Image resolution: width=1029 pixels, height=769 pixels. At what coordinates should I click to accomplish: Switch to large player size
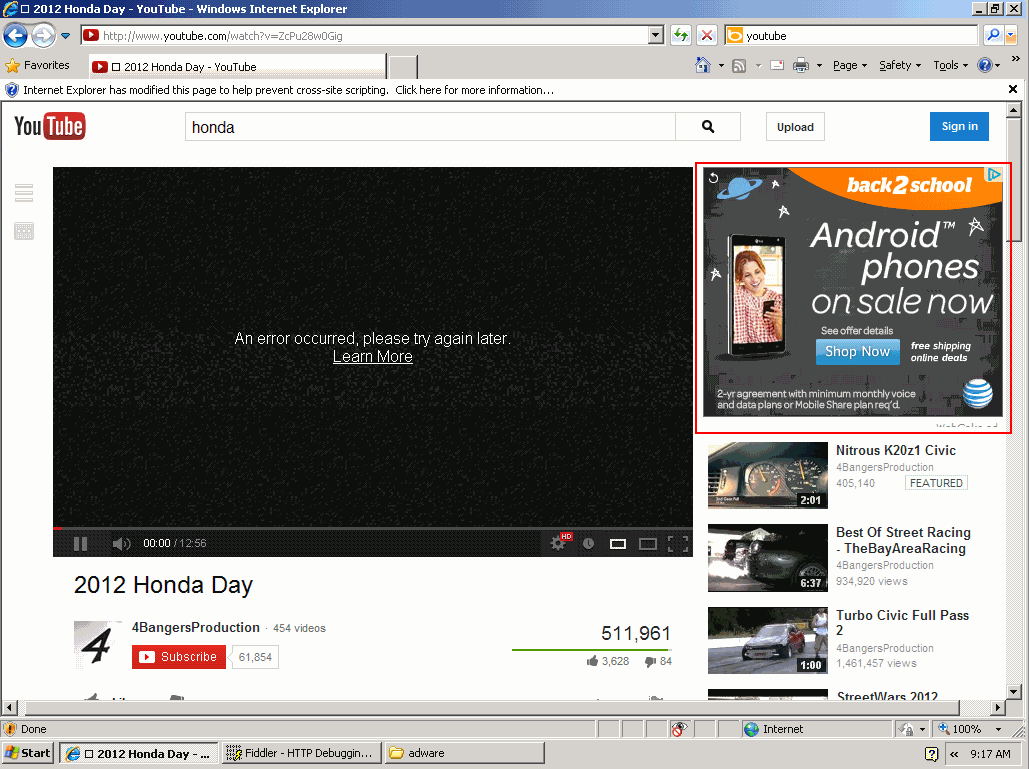point(648,544)
